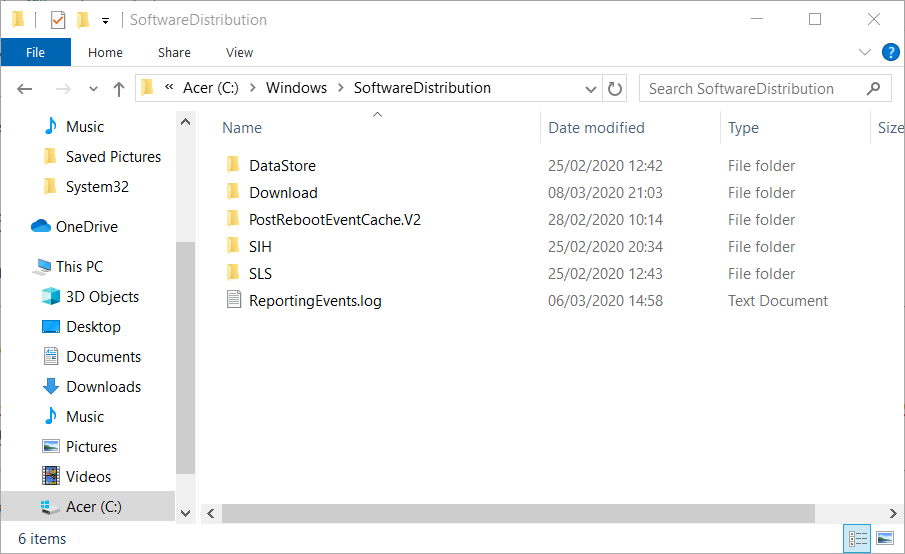Click the Search SoftwareDistribution field

click(750, 88)
